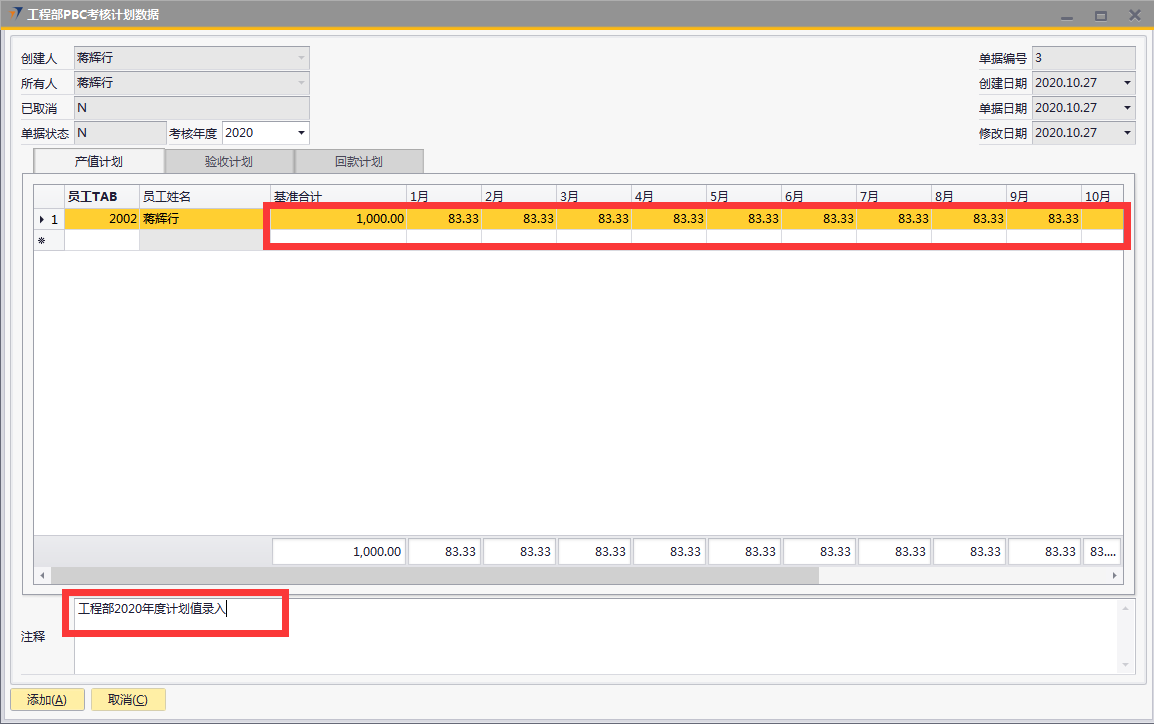Expand the 单据日期 date picker
This screenshot has height=724, width=1154.
tap(1127, 108)
